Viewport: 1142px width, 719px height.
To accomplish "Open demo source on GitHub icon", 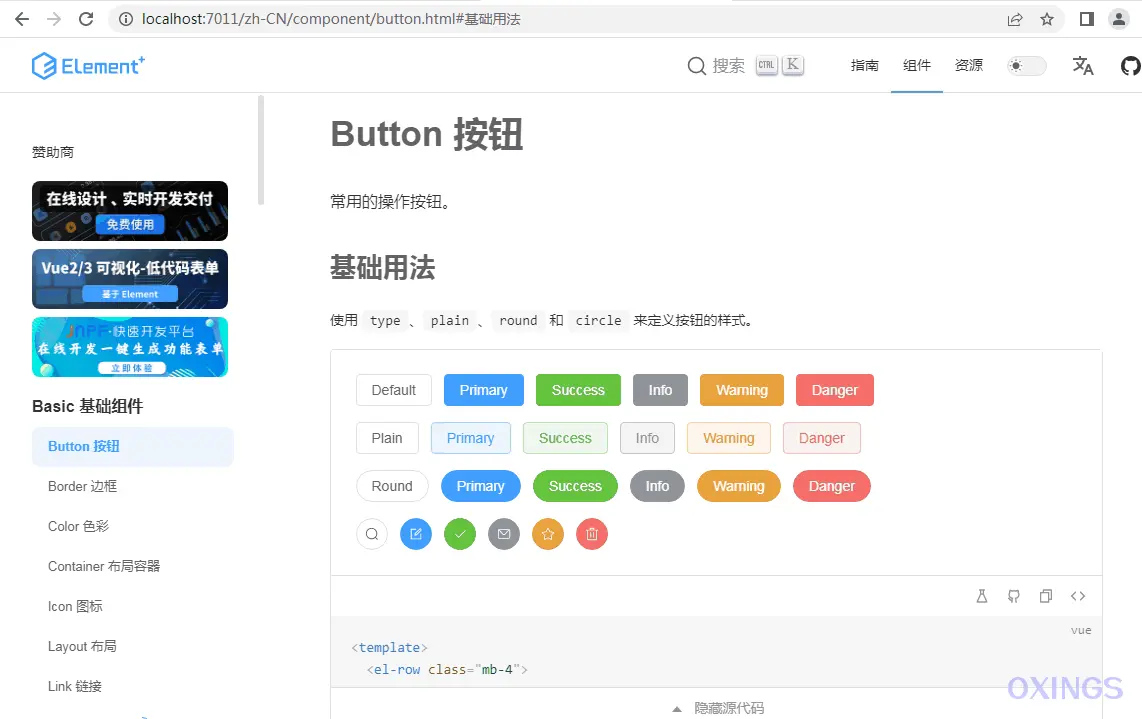I will 1014,596.
